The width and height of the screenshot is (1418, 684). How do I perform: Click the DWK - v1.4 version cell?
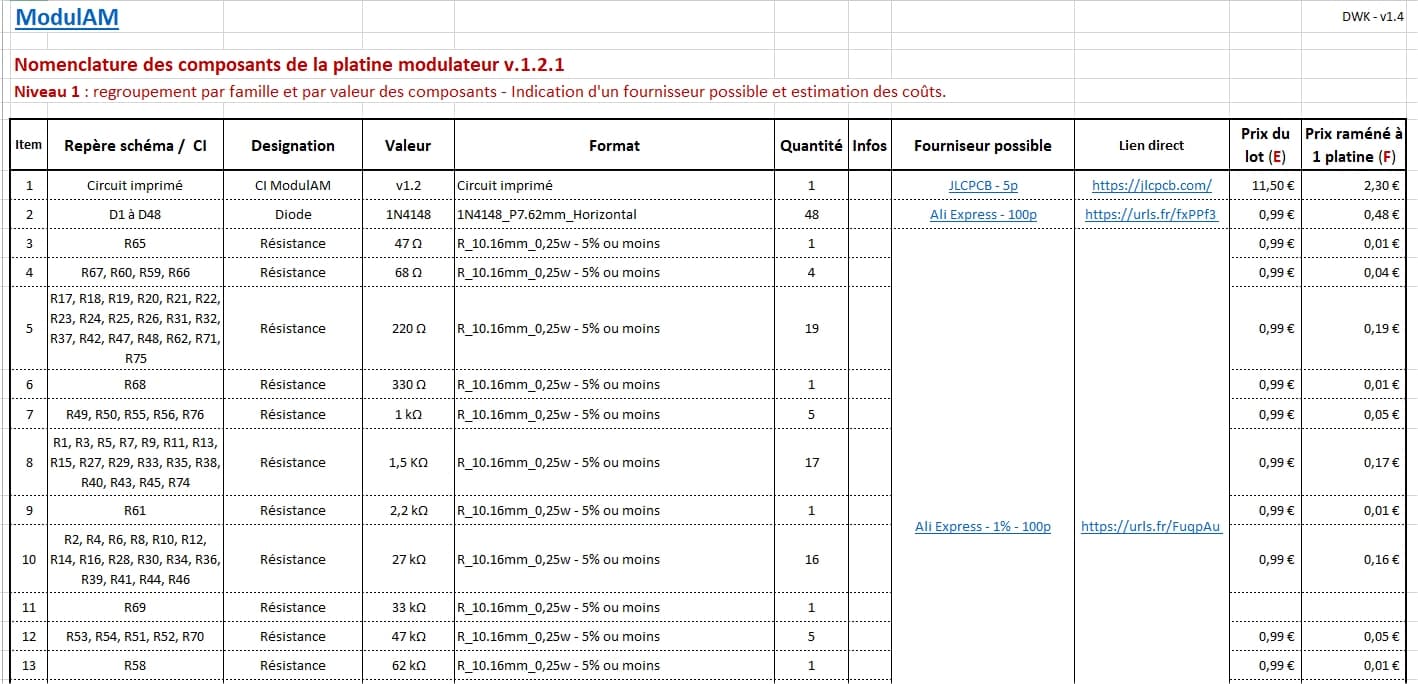[1372, 16]
